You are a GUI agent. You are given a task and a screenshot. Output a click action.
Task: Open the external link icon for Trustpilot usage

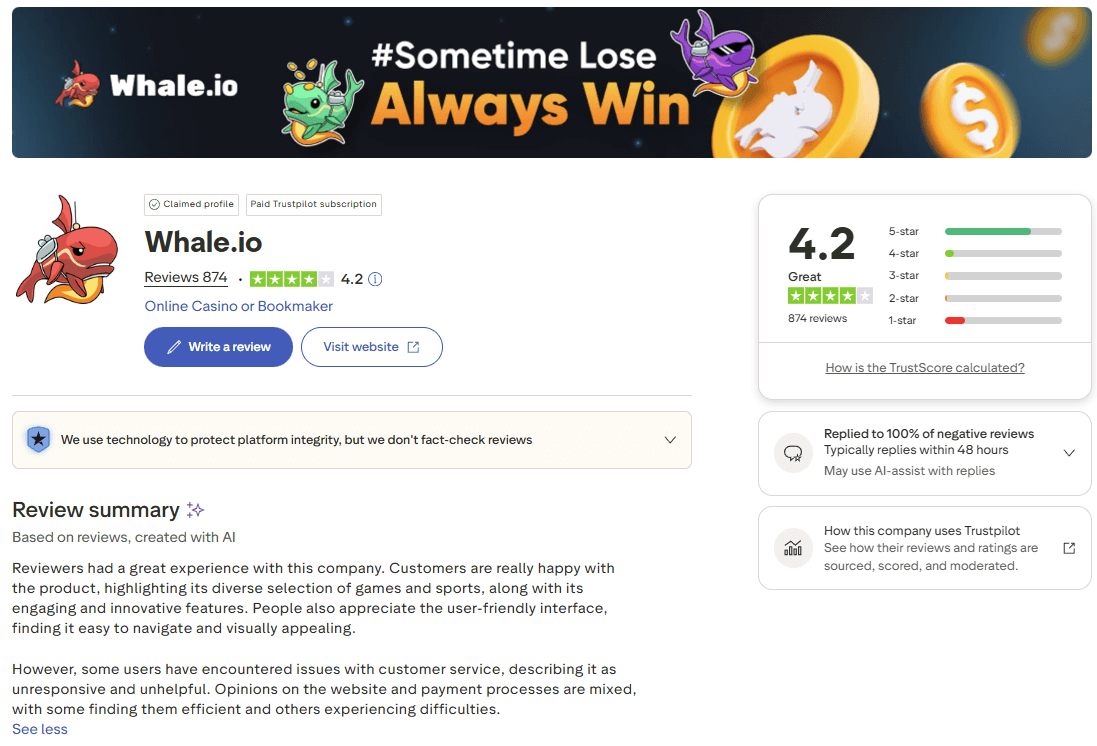pos(1069,548)
